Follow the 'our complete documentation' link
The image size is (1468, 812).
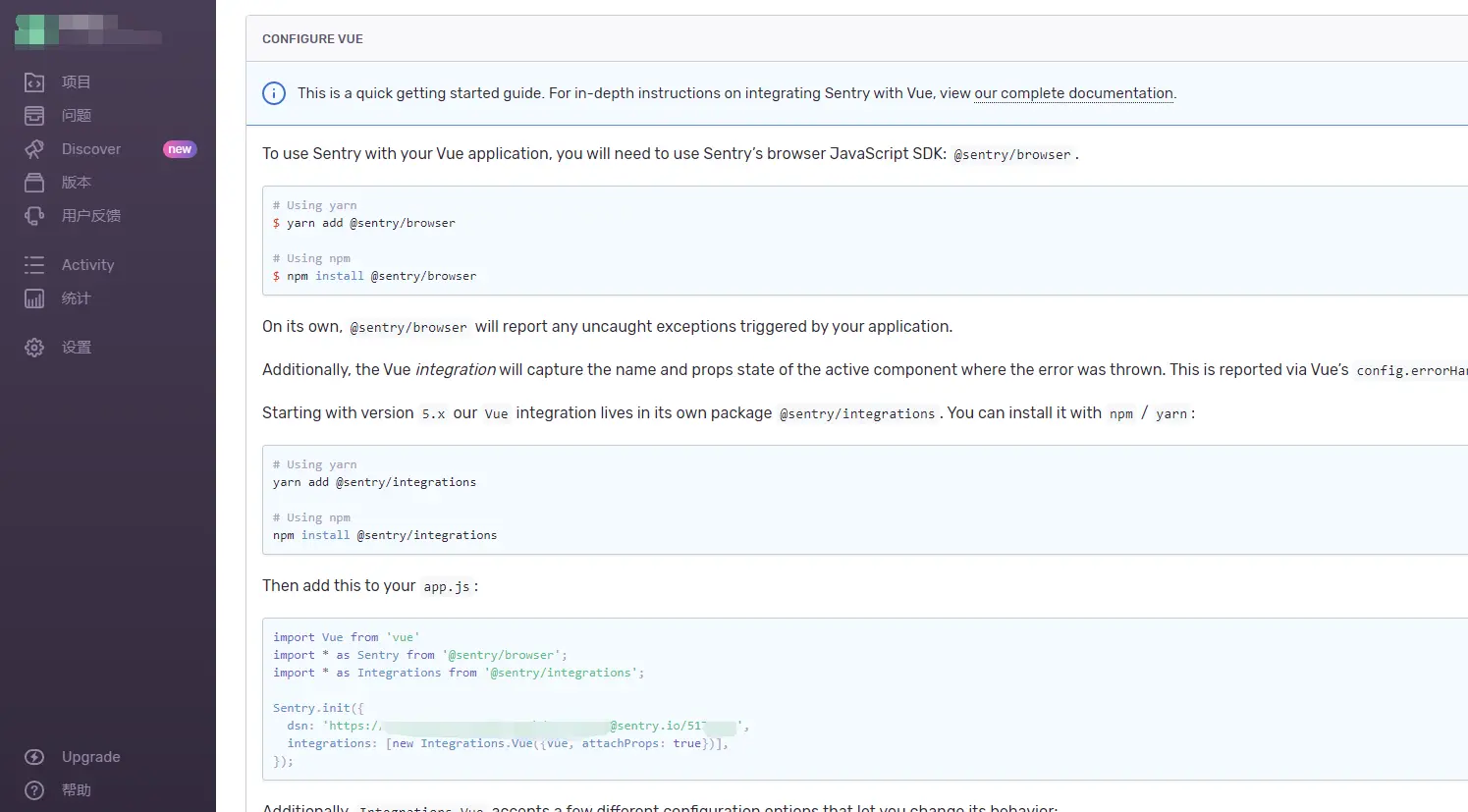1074,93
